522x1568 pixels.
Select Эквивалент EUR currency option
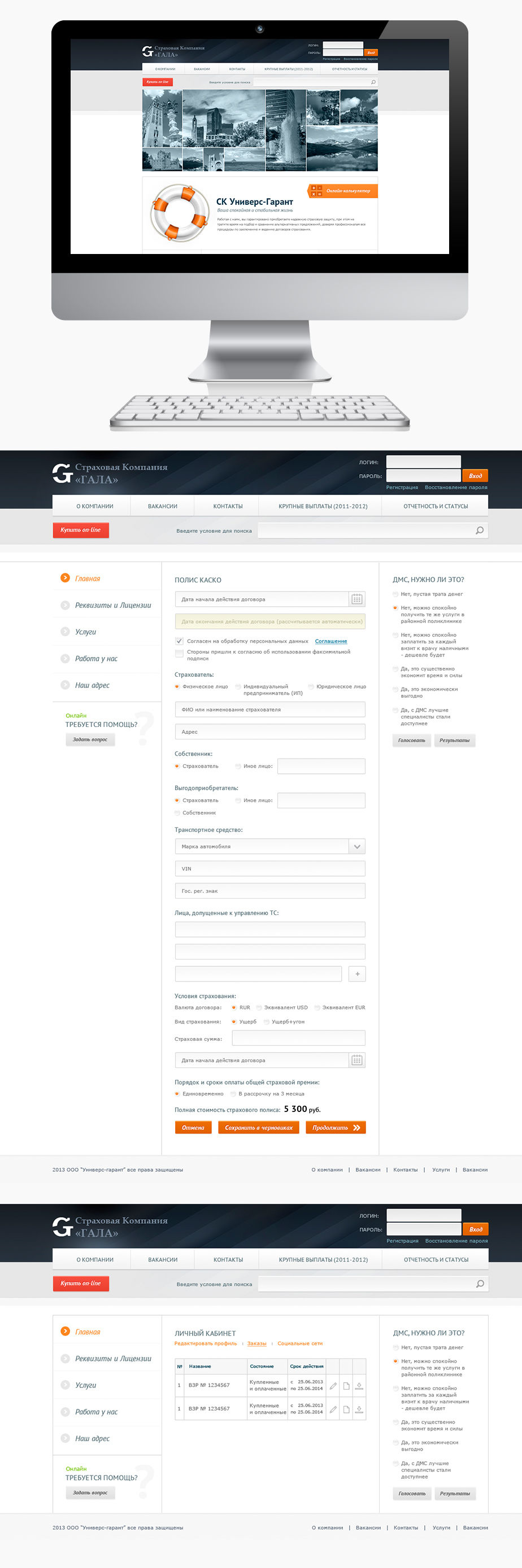point(317,1008)
